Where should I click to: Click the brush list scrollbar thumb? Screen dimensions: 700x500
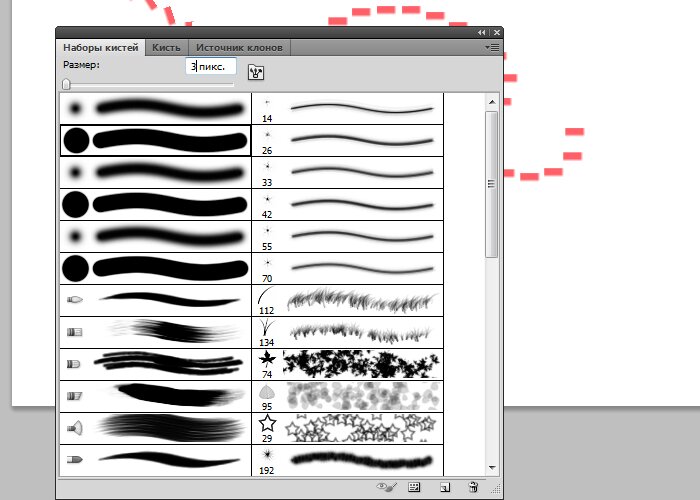click(x=492, y=184)
